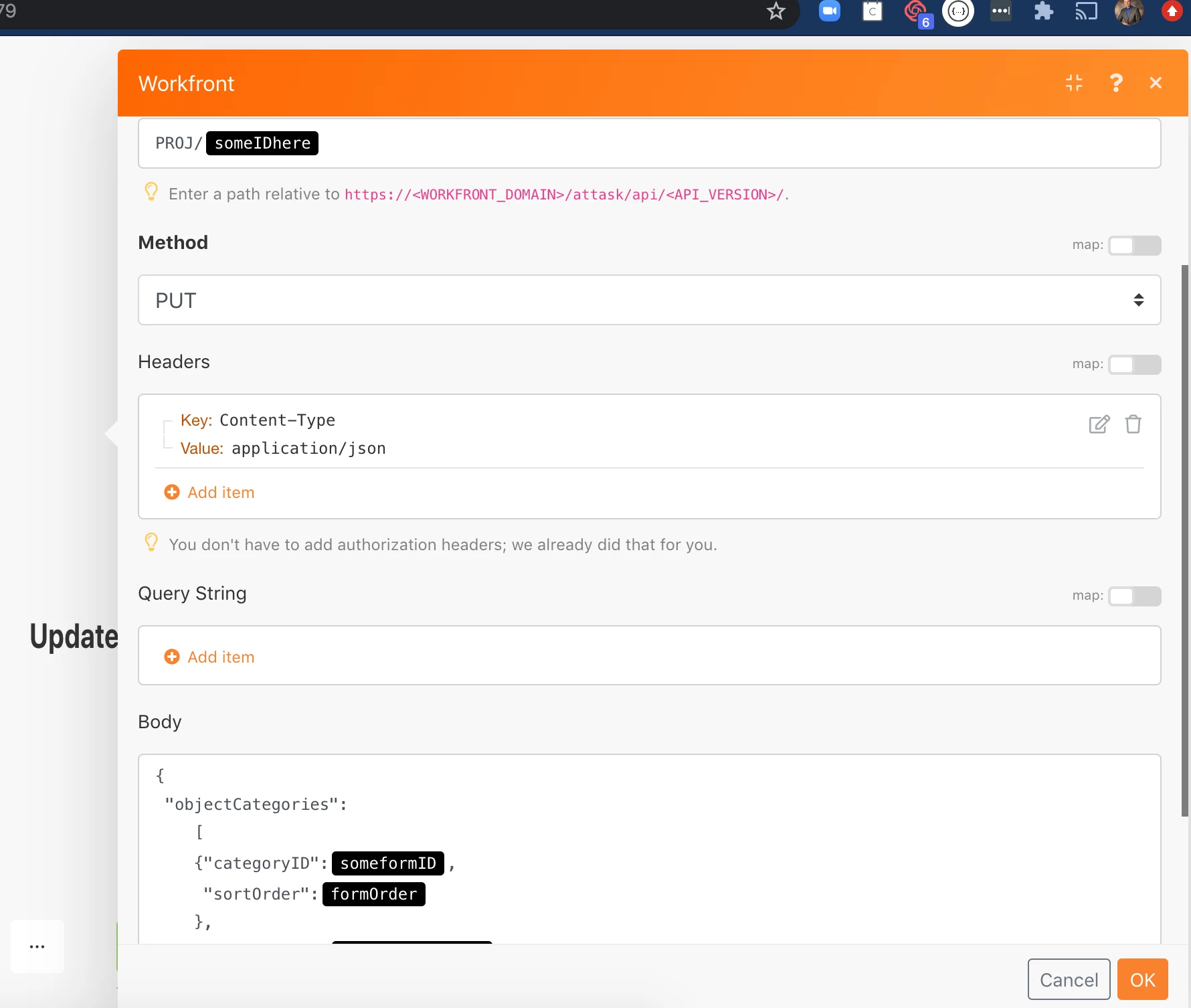Add item under Headers
1191x1008 pixels.
tap(209, 492)
